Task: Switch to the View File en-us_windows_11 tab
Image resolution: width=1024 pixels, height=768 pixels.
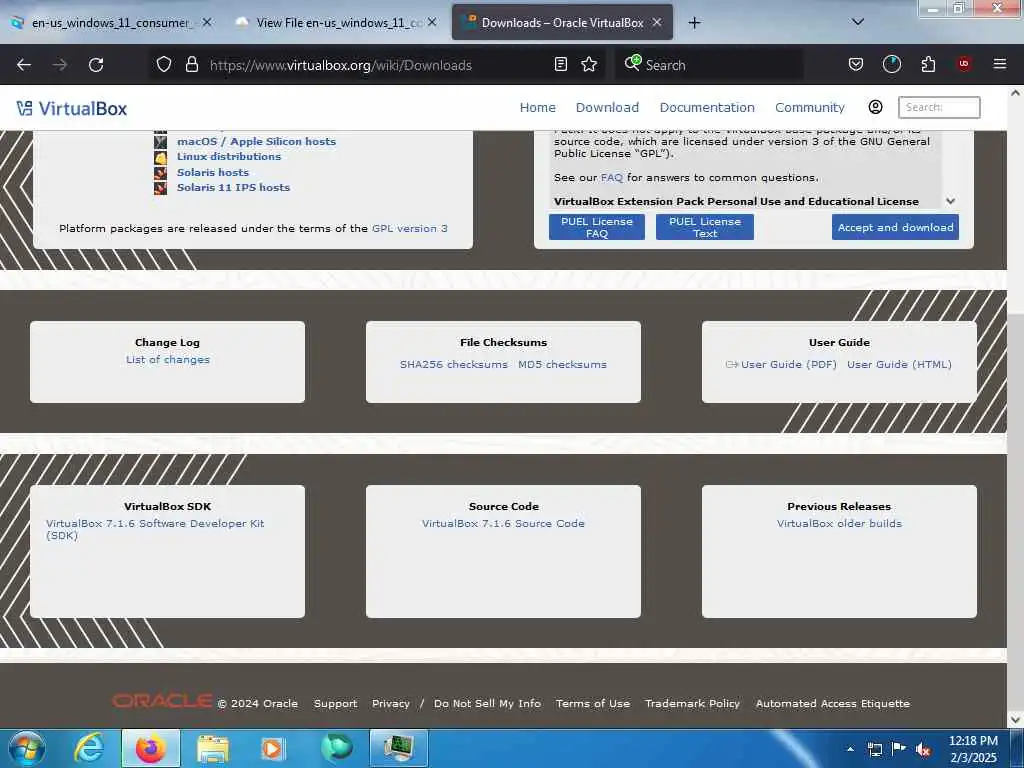Action: (338, 23)
